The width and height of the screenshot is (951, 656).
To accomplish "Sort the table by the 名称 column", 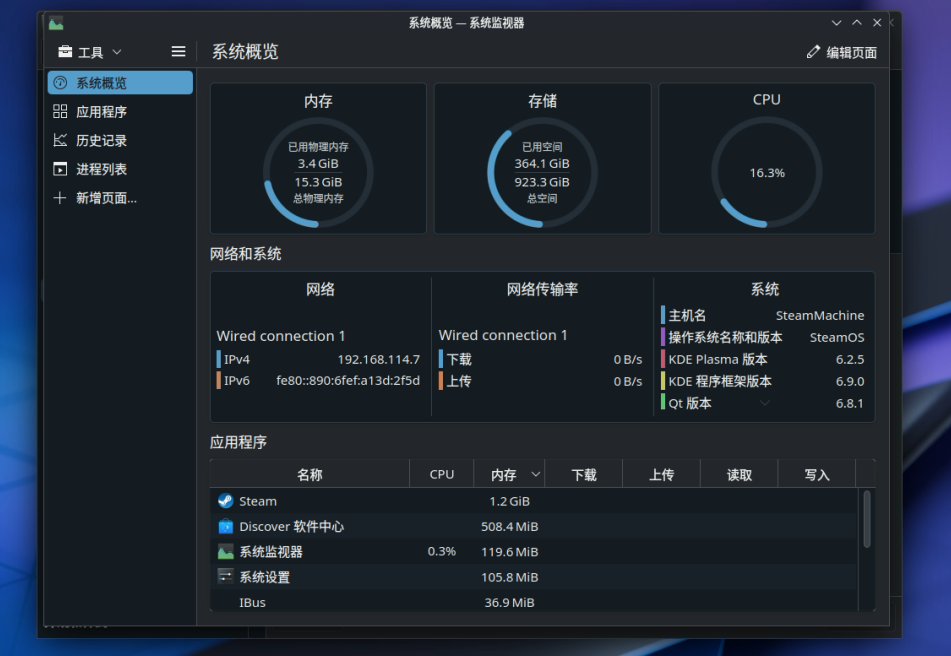I will click(x=310, y=475).
